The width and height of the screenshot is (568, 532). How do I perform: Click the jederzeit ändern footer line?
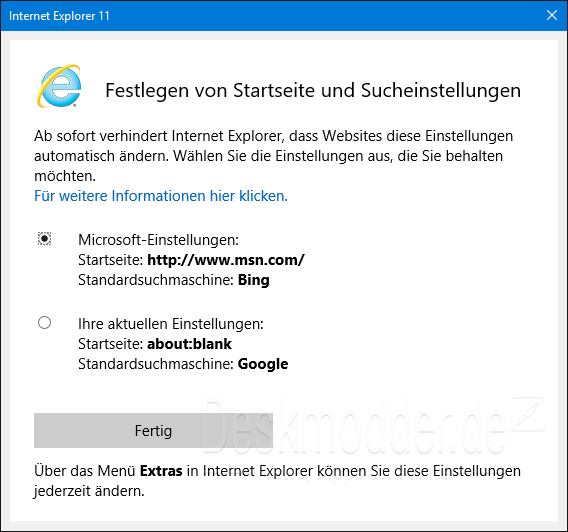click(x=89, y=491)
